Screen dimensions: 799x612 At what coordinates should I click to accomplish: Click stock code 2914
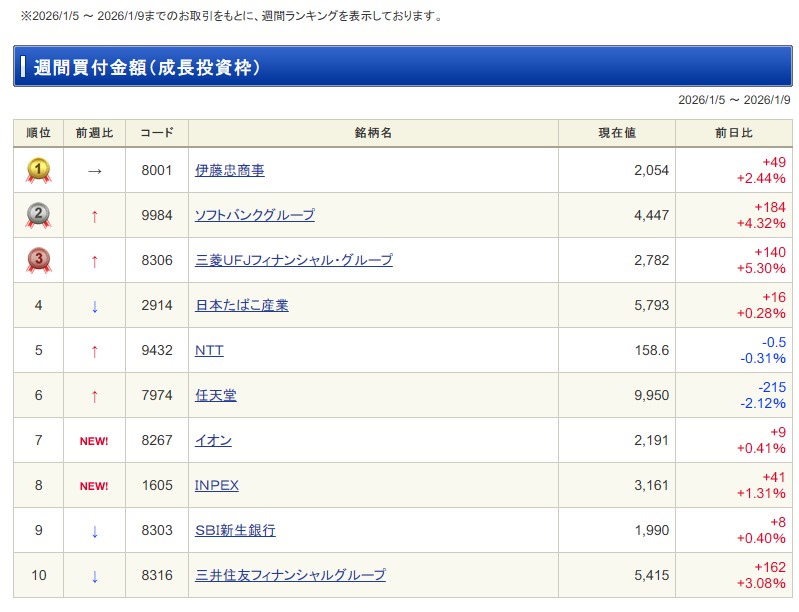coord(157,305)
